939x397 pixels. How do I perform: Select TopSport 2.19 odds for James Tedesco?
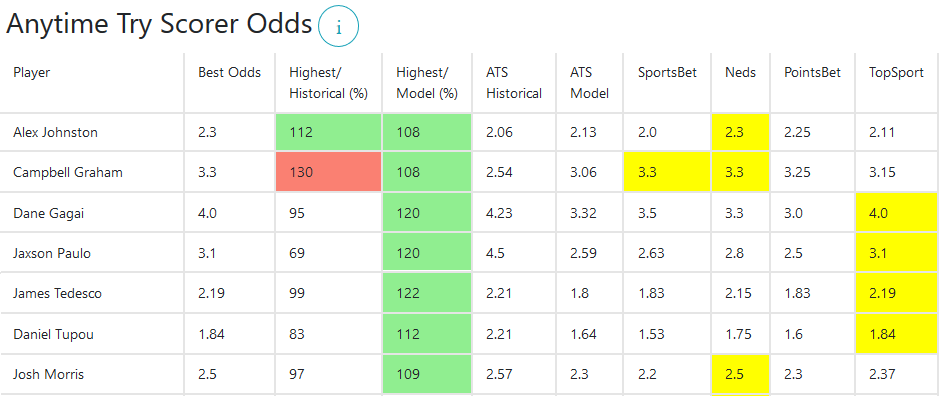[x=896, y=293]
